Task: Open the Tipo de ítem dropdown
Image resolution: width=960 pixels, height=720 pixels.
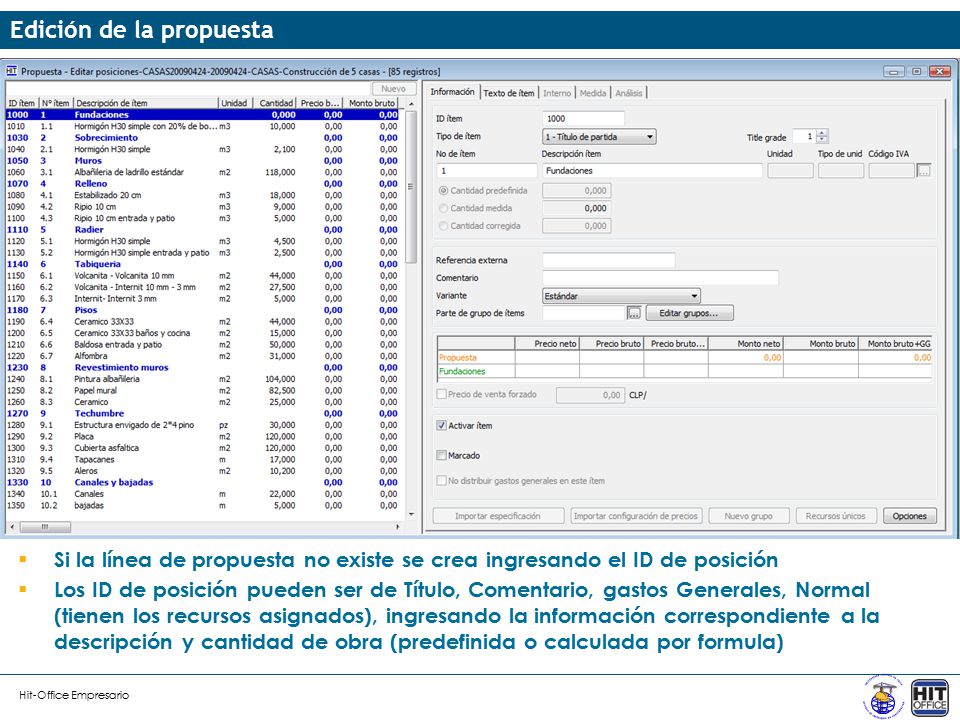Action: (x=599, y=137)
